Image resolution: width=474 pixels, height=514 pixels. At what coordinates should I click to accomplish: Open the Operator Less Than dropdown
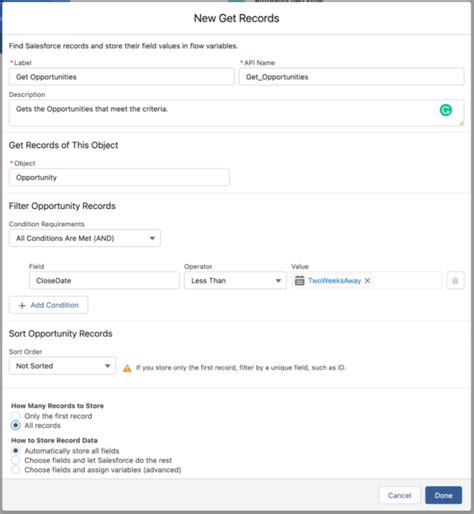point(235,281)
